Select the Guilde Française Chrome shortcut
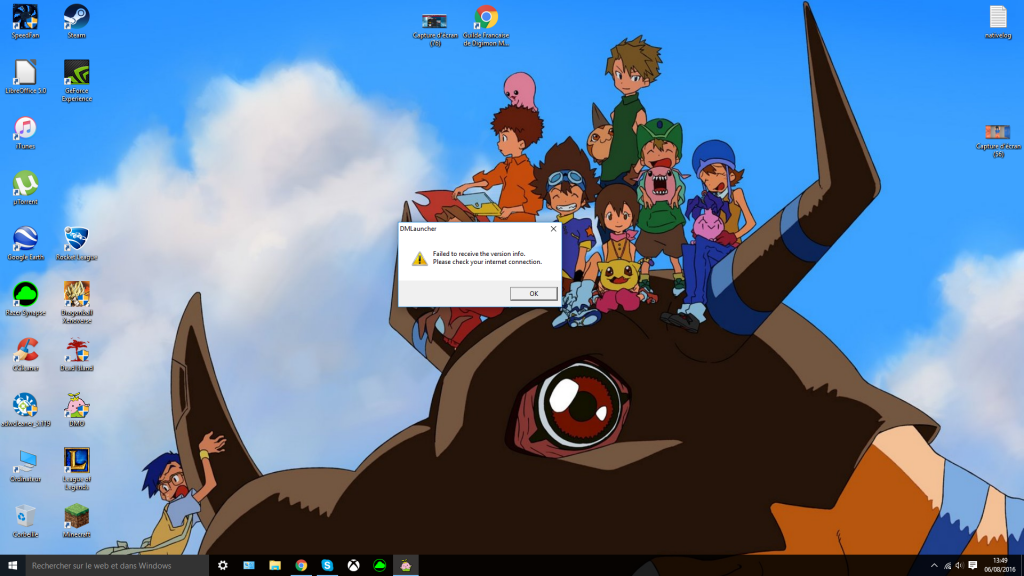Viewport: 1024px width, 576px height. [486, 26]
